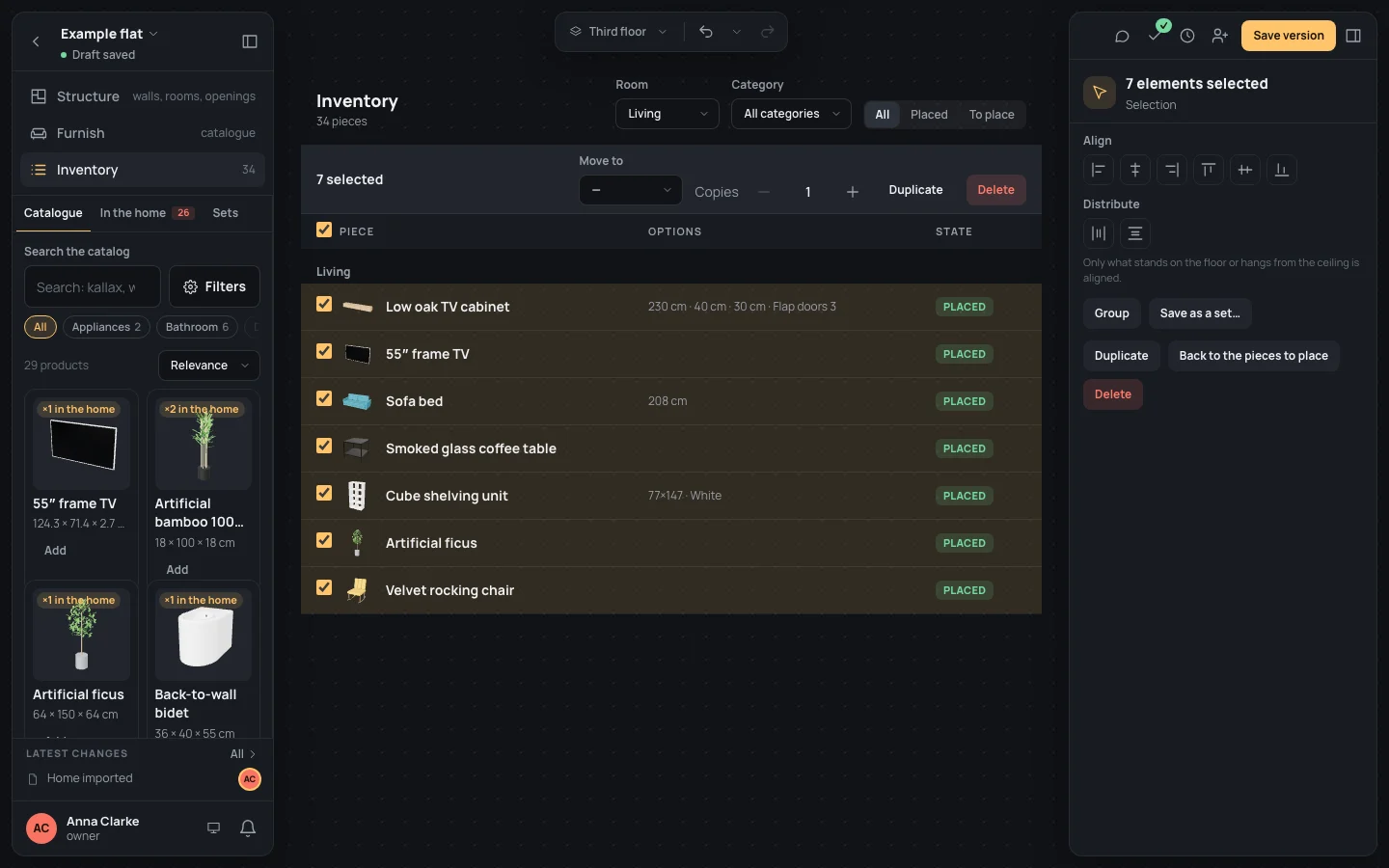Open the All categories dropdown

pyautogui.click(x=791, y=114)
